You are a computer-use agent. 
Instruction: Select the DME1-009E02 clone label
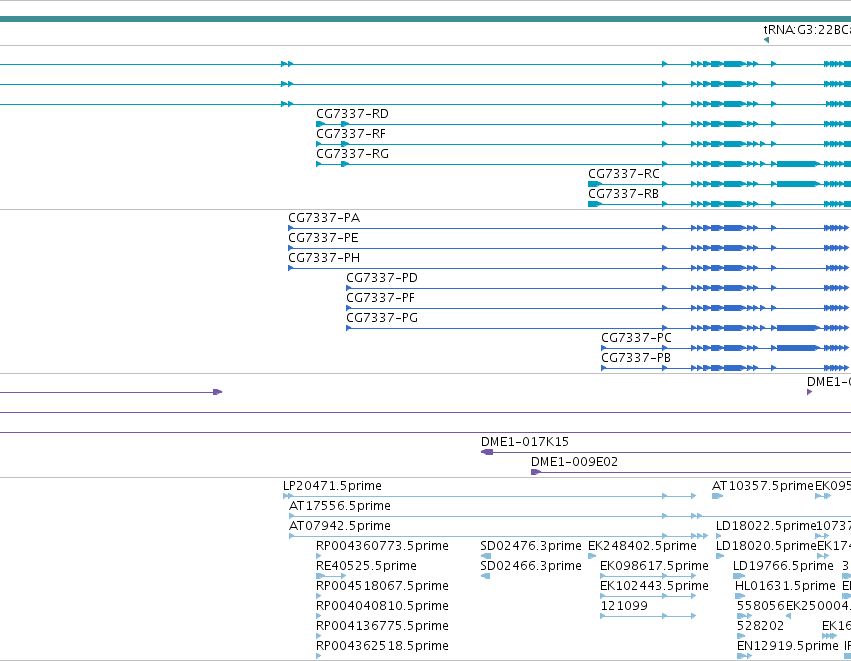pos(574,462)
